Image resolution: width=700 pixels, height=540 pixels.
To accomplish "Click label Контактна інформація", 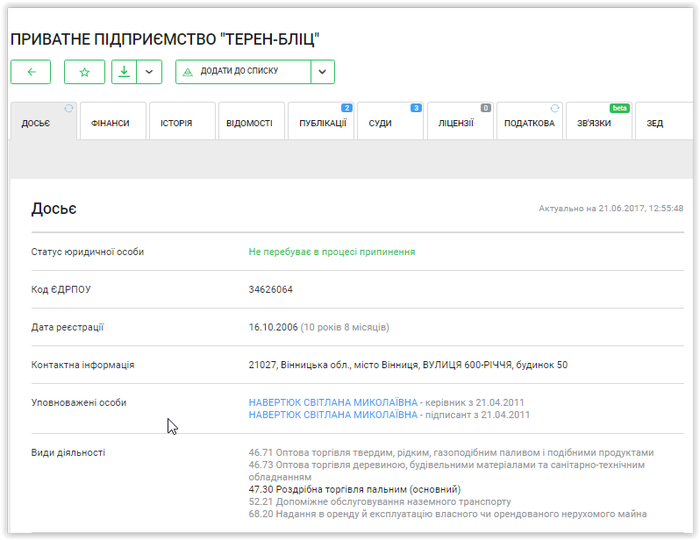I will [x=83, y=365].
